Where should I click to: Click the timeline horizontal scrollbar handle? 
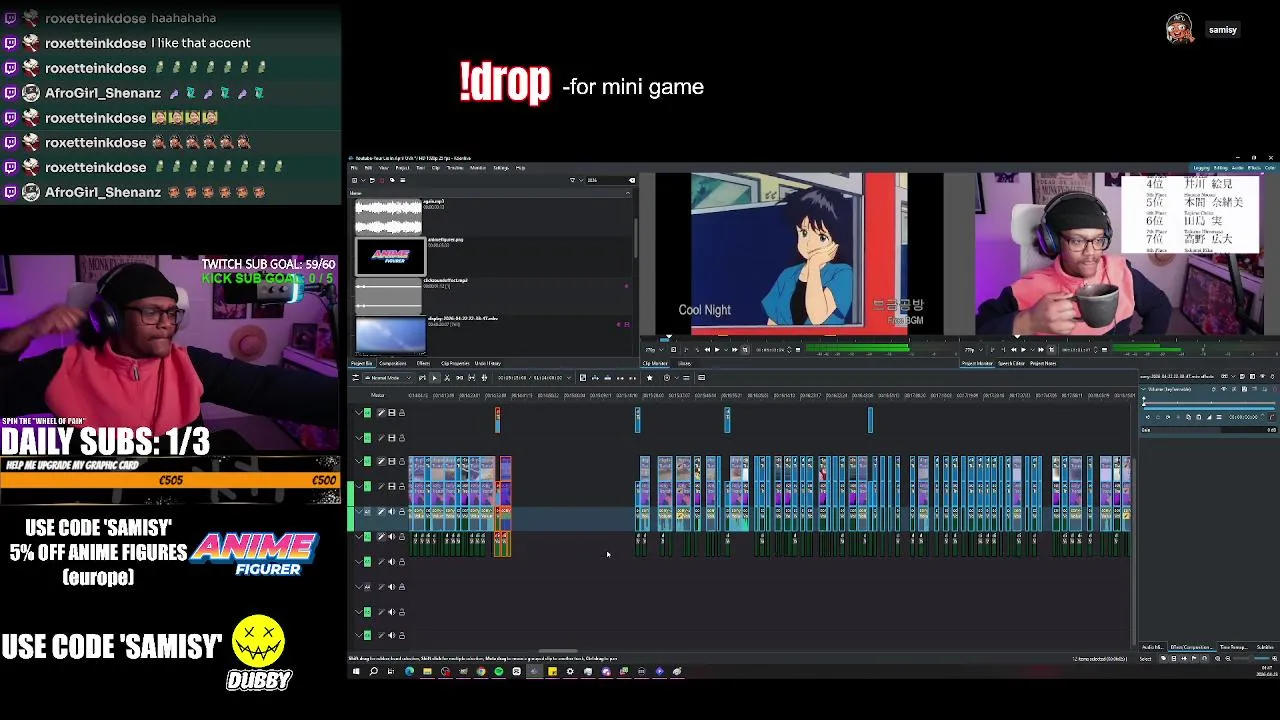pos(557,651)
